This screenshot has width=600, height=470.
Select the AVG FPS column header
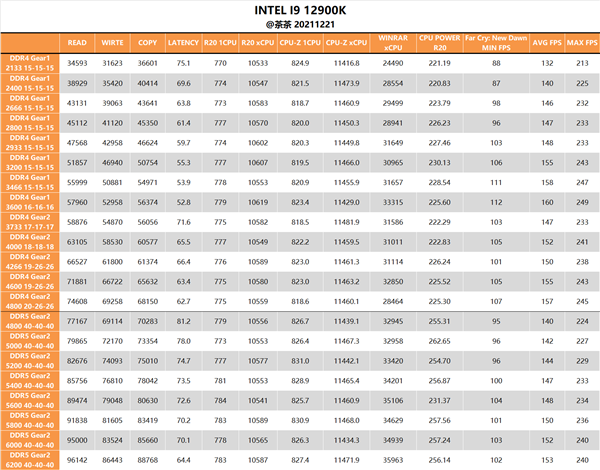[x=547, y=43]
